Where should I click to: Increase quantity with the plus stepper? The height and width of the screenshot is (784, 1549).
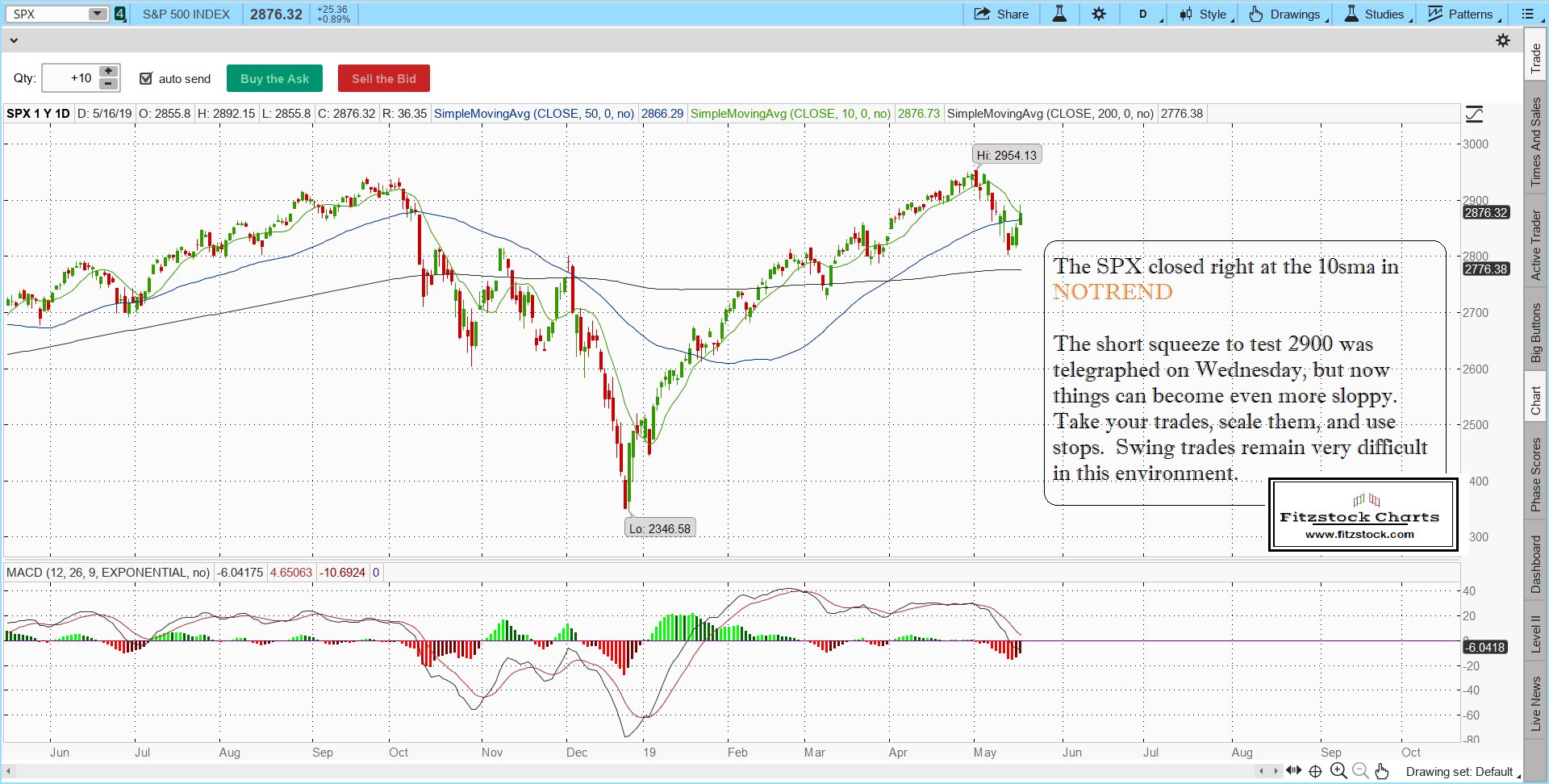[x=108, y=72]
